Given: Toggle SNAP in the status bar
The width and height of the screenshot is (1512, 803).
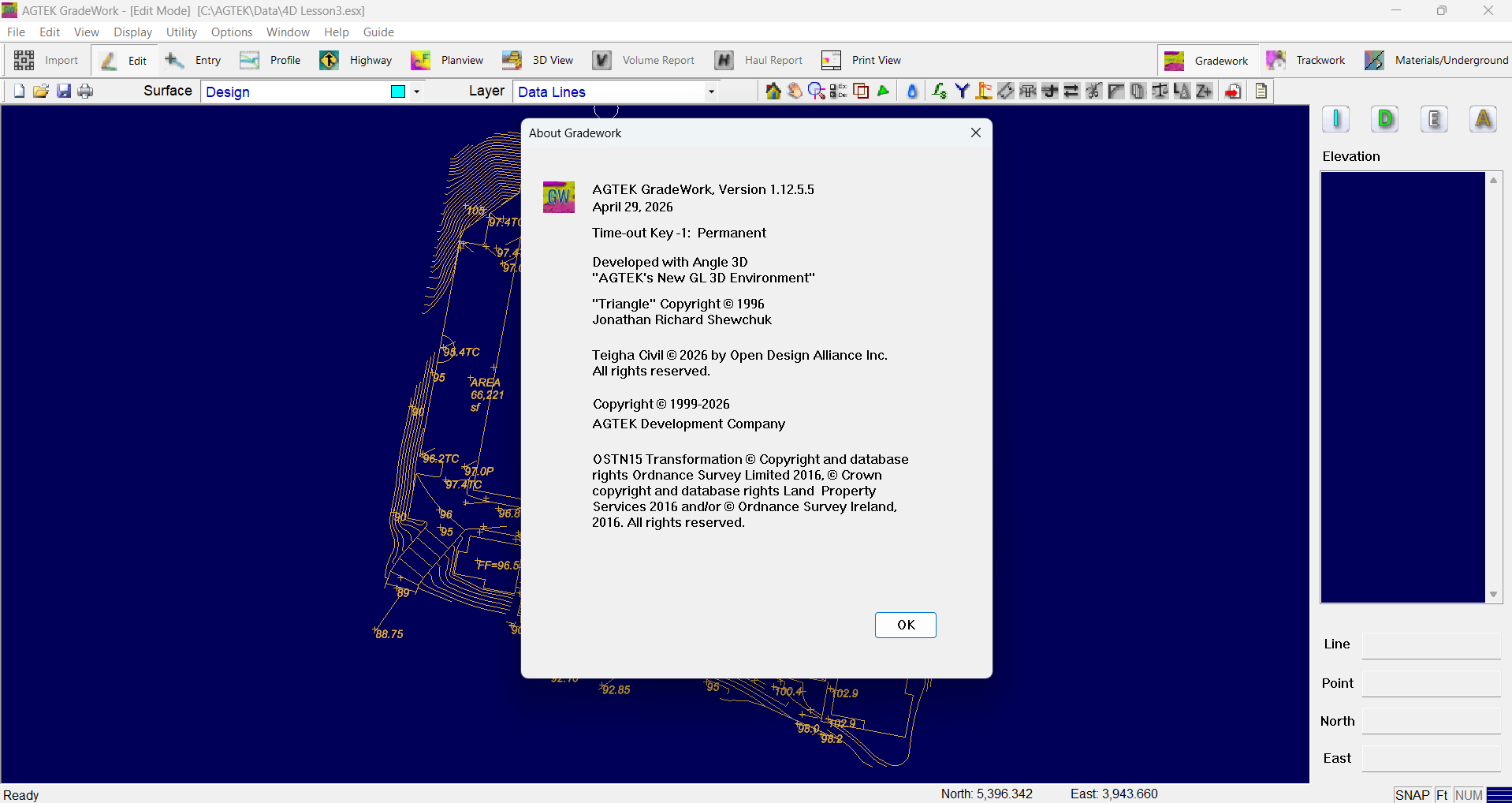Looking at the screenshot, I should 1412,795.
